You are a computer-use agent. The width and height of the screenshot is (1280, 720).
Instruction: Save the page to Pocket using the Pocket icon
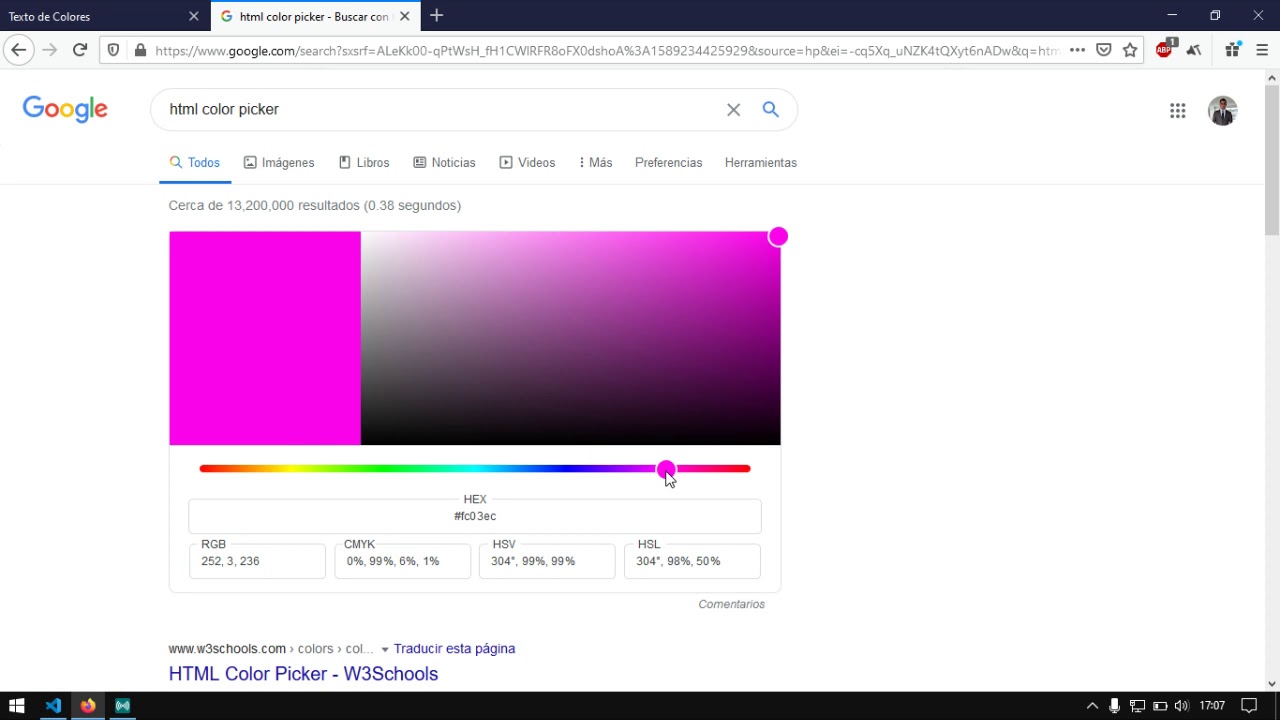click(1104, 50)
